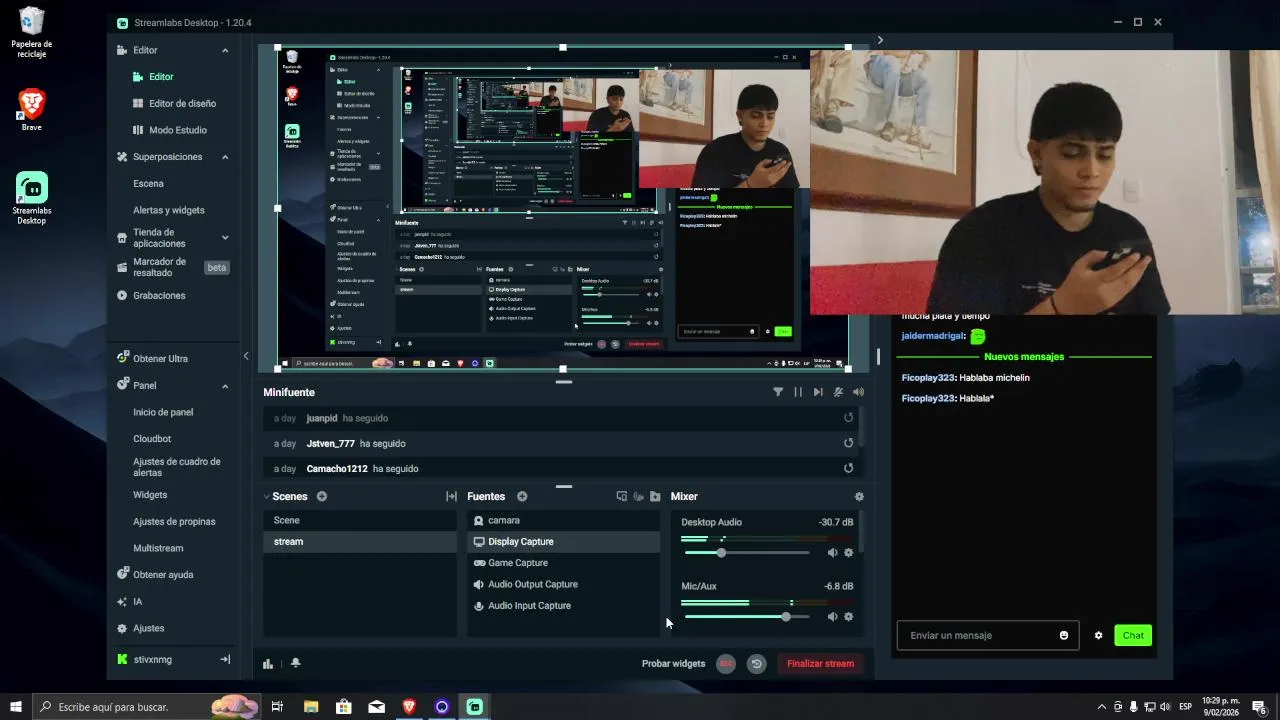Screen dimensions: 1280x720
Task: Open chat settings gear
Action: point(1098,635)
